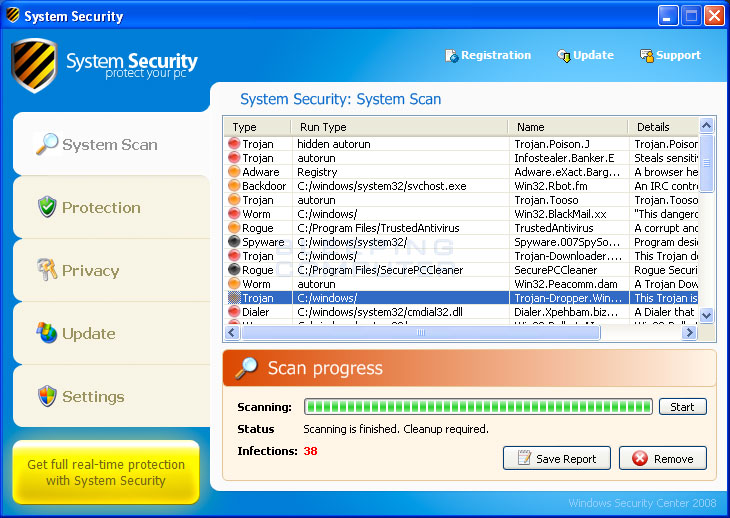The image size is (730, 518).
Task: Select the Adware.eXact.Barg... name cell
Action: [567, 172]
